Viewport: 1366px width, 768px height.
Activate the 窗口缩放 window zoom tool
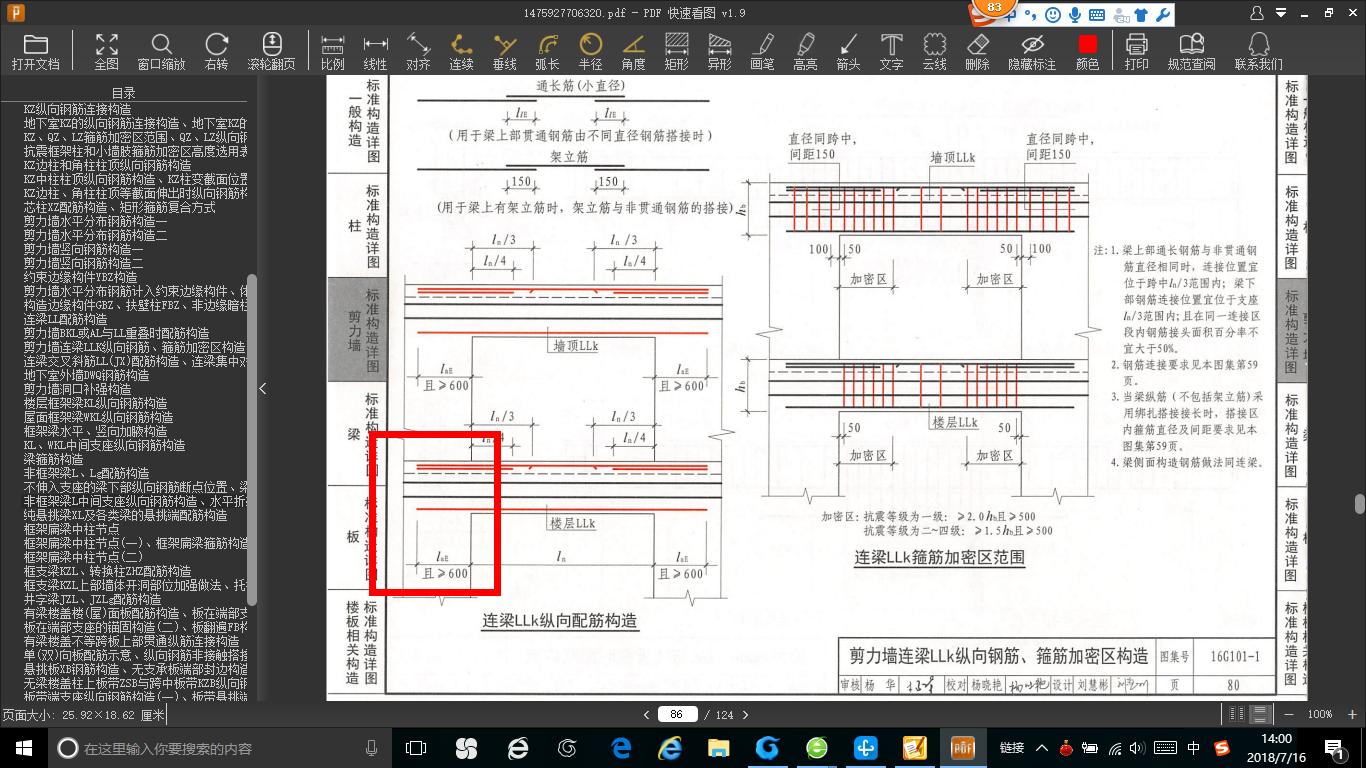coord(161,51)
